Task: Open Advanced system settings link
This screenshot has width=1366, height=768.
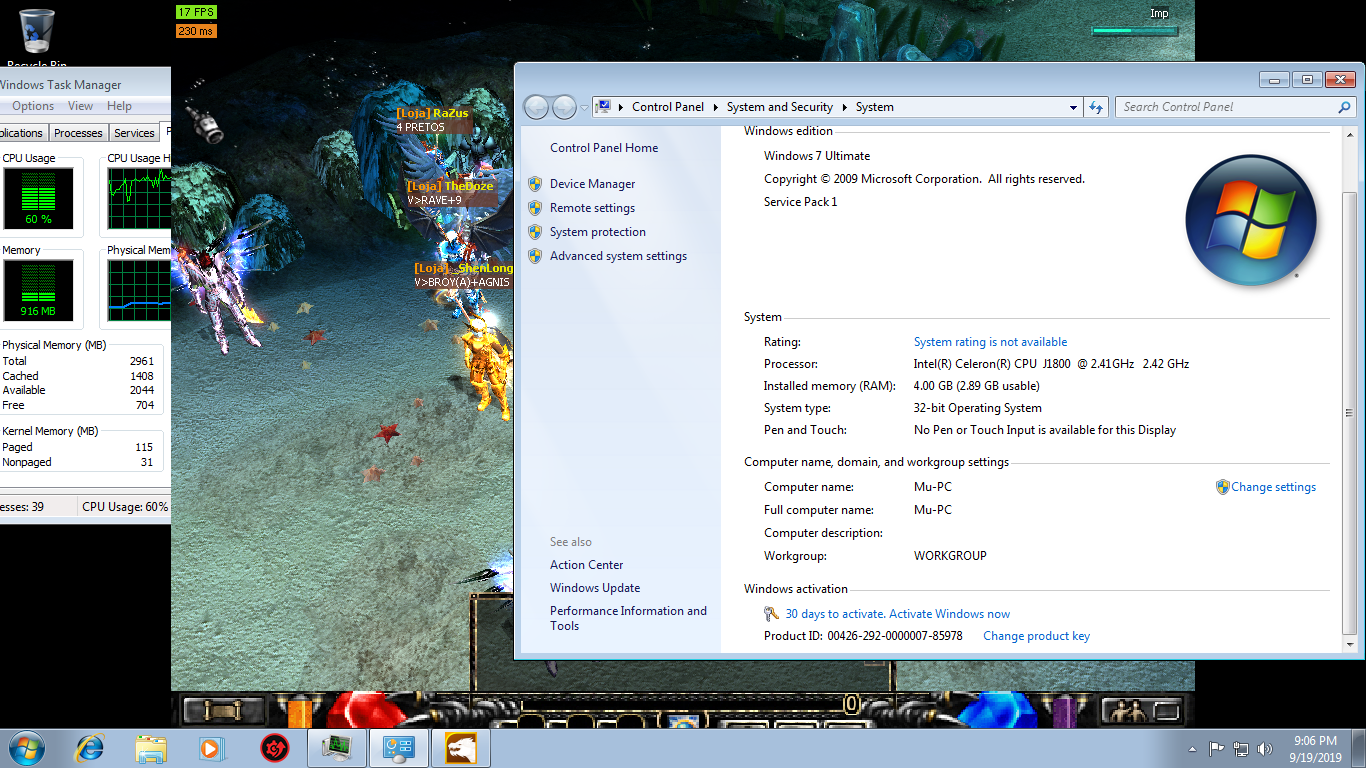Action: (x=618, y=256)
